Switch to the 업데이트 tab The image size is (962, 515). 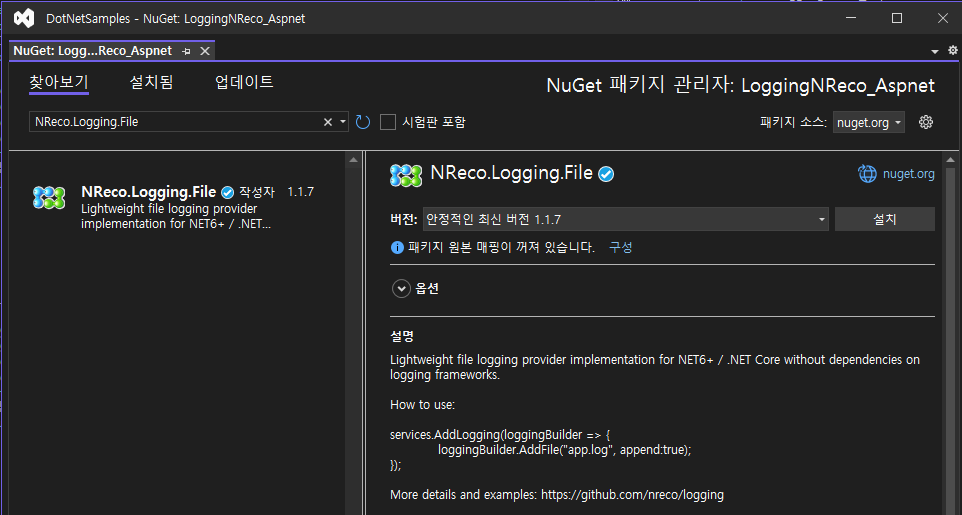point(244,82)
